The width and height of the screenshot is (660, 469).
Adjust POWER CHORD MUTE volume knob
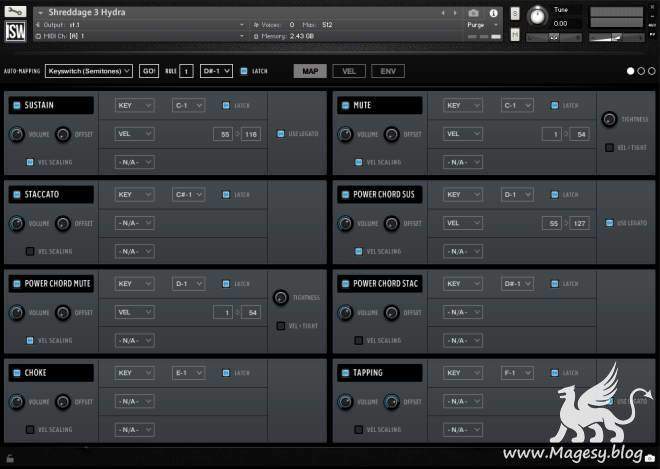[16, 313]
